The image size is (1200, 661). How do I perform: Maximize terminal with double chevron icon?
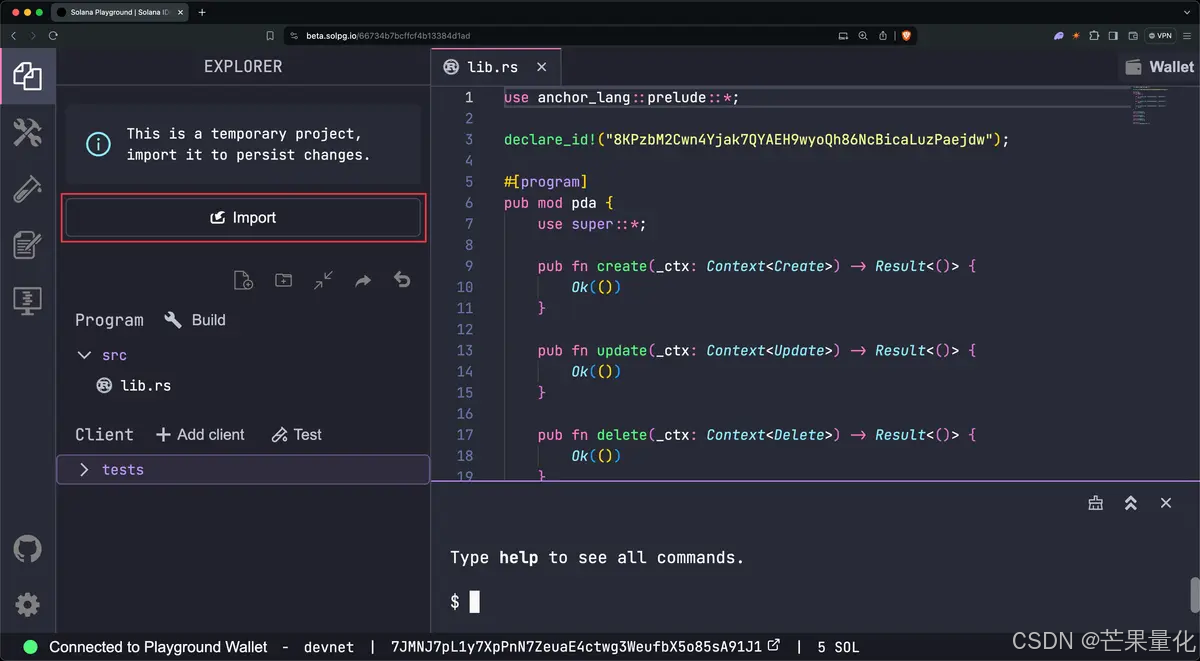pos(1130,503)
